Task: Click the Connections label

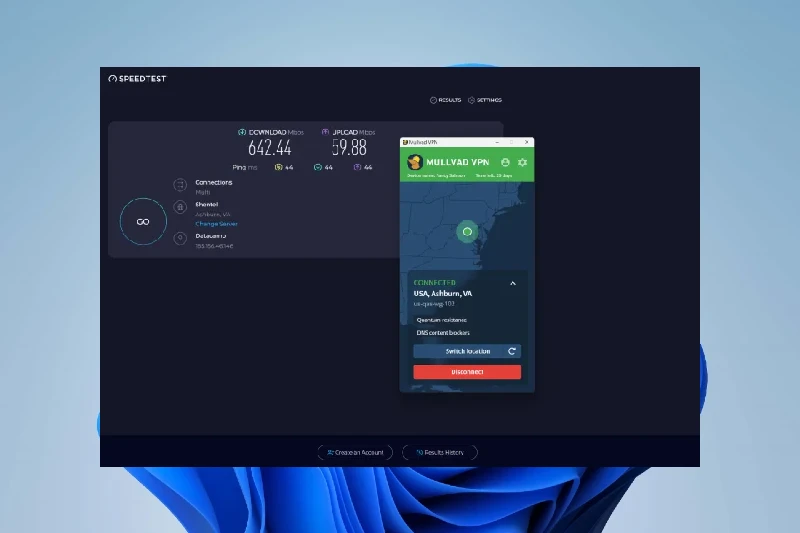Action: (x=214, y=182)
